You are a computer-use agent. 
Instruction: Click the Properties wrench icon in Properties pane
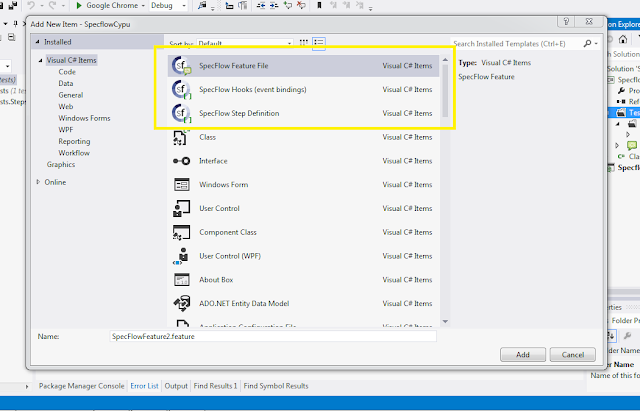(x=627, y=335)
